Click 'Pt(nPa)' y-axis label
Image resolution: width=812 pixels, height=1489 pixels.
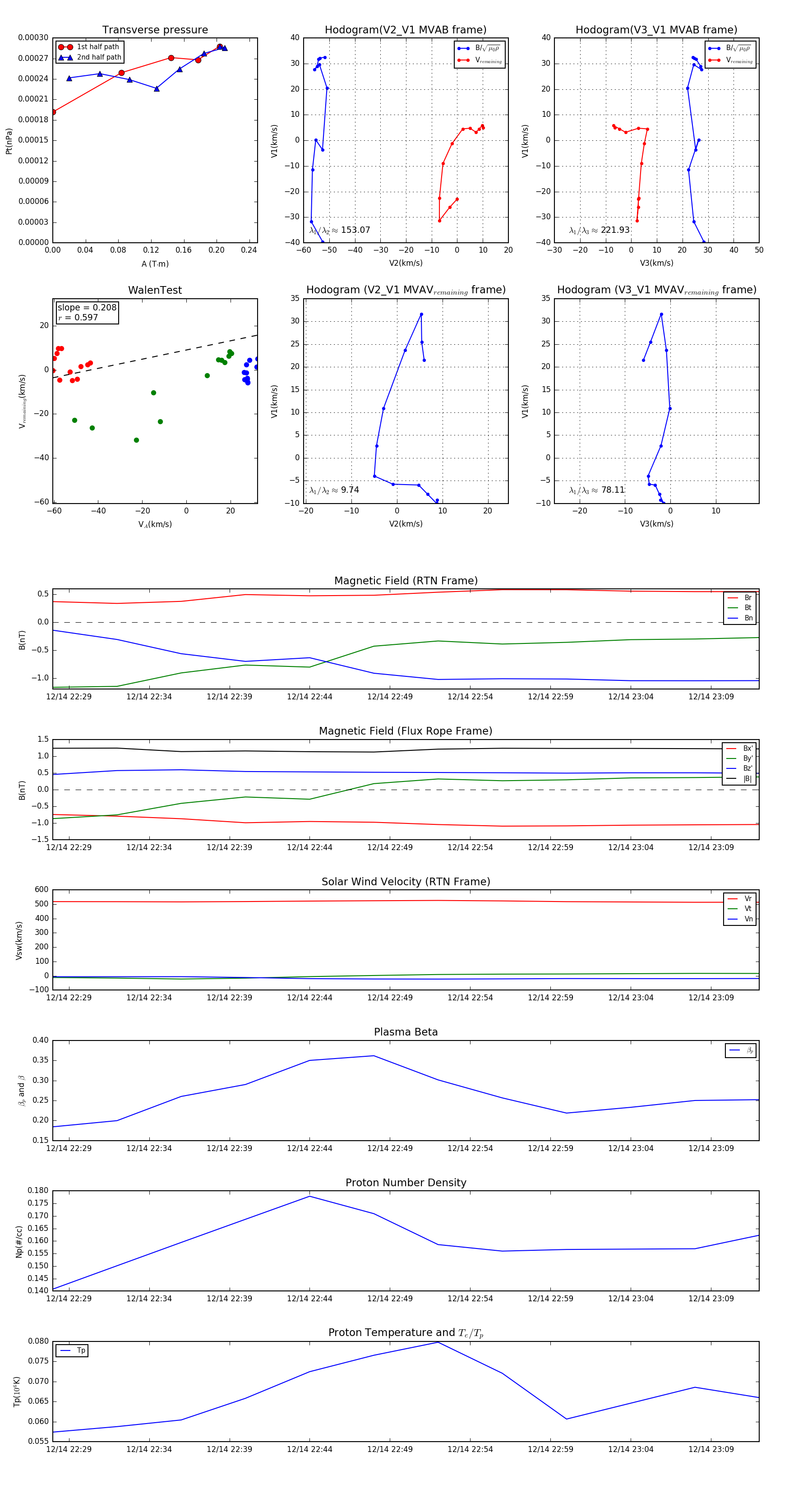[x=9, y=140]
